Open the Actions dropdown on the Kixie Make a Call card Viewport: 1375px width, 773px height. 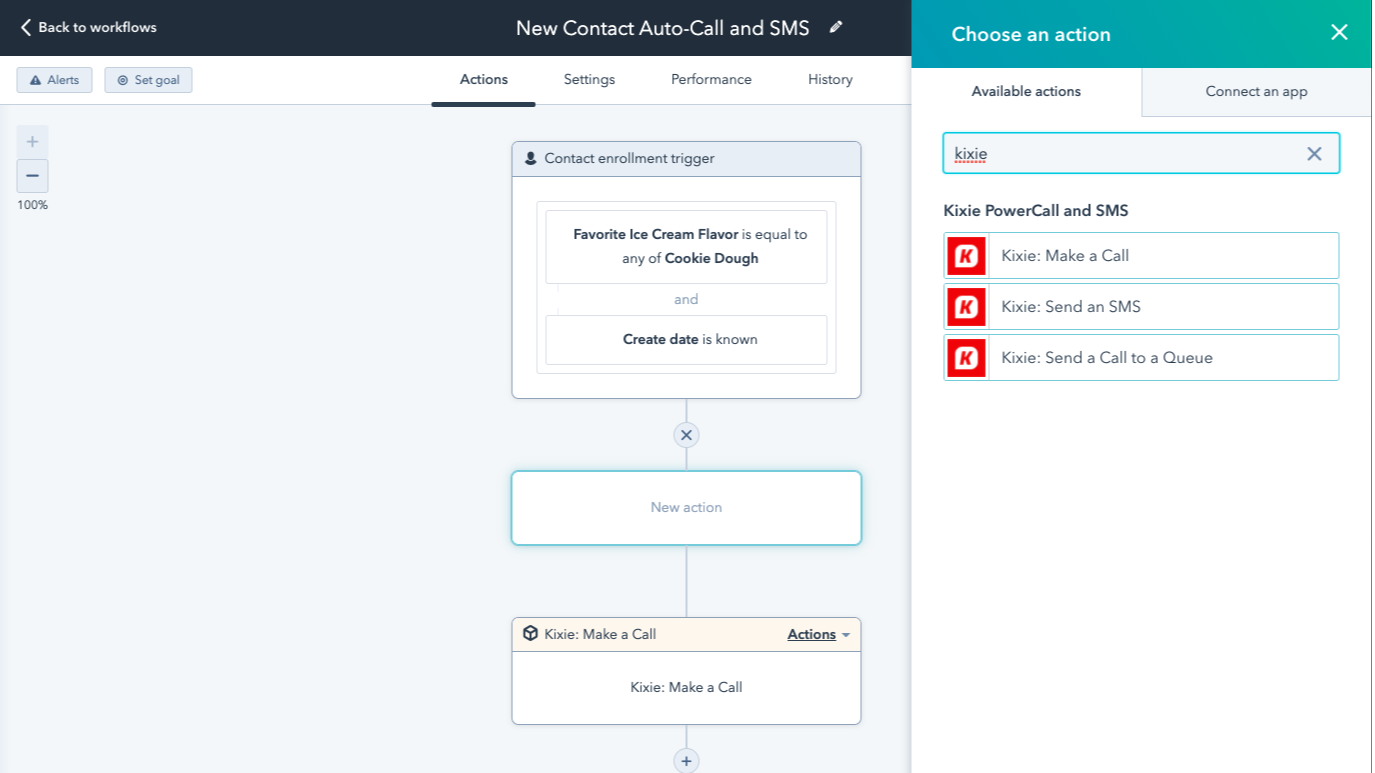818,633
